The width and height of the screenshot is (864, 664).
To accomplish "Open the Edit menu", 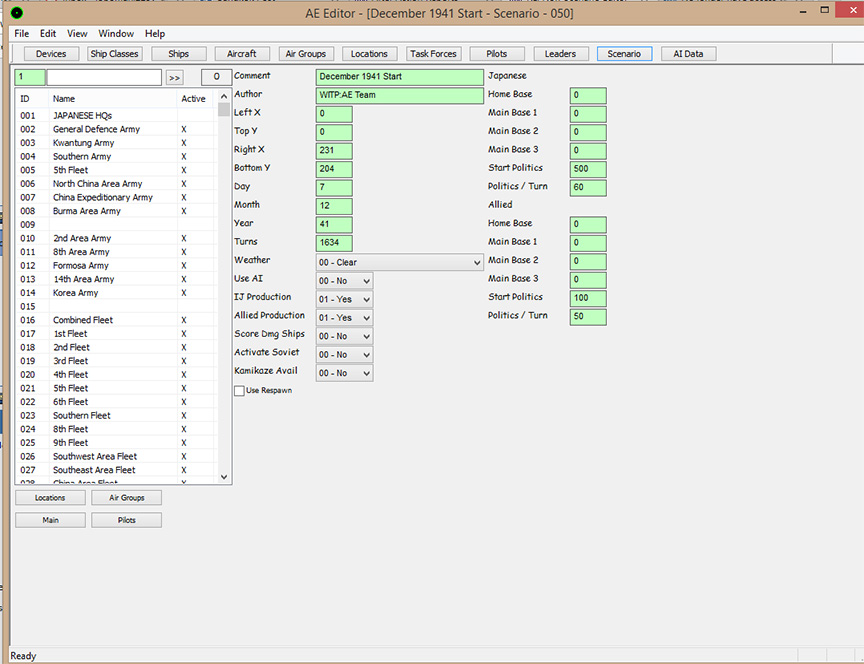I will [48, 34].
